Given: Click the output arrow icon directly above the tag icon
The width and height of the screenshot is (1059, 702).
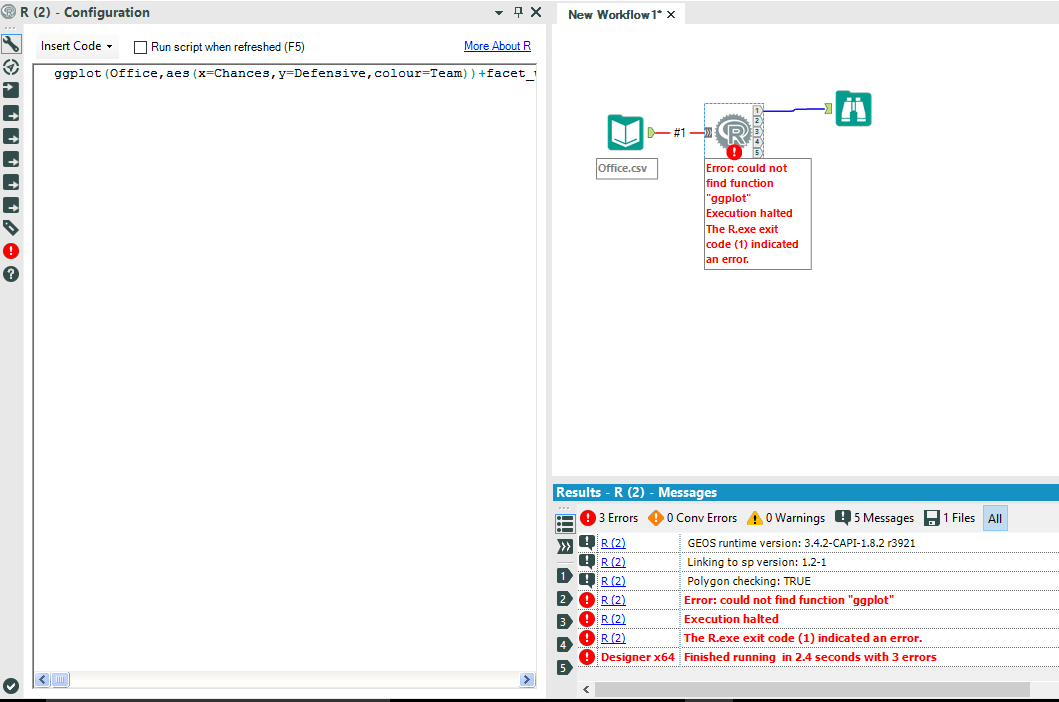Looking at the screenshot, I should click(11, 205).
